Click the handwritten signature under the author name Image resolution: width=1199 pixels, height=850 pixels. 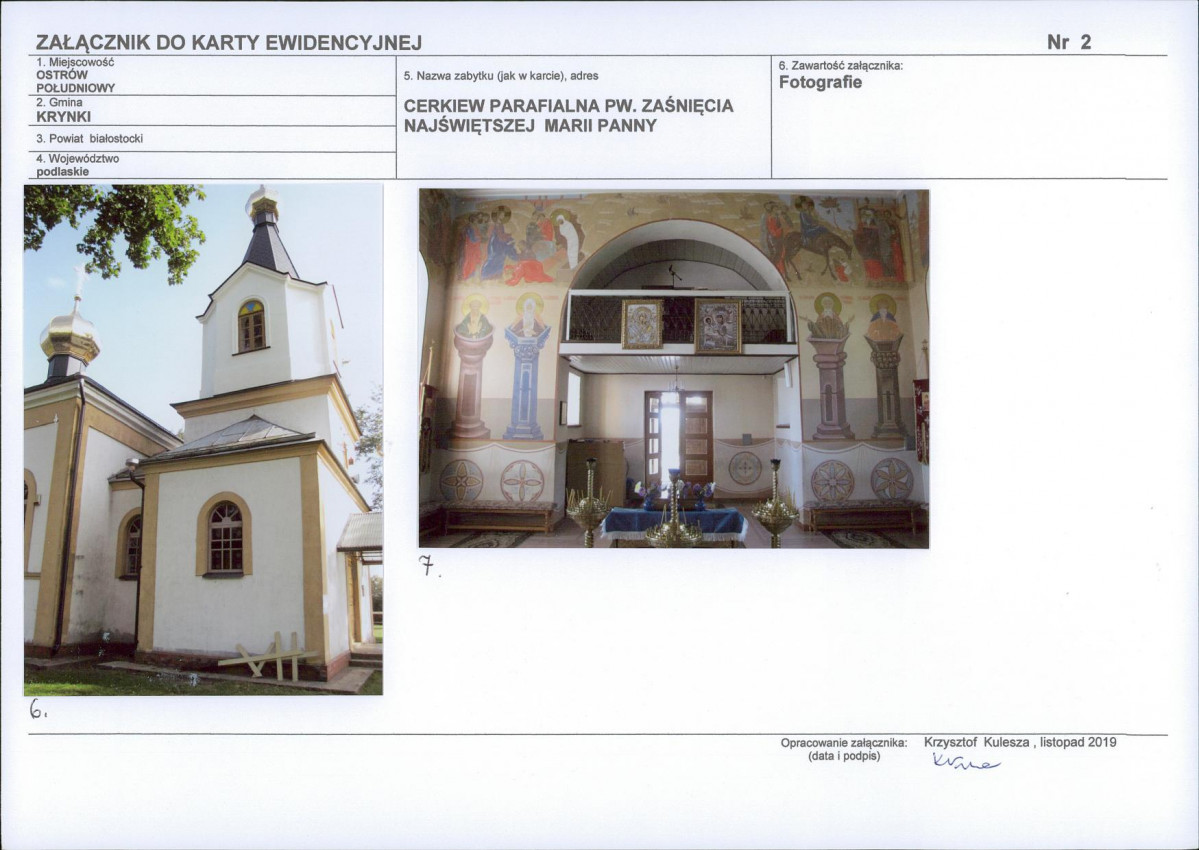pyautogui.click(x=966, y=761)
